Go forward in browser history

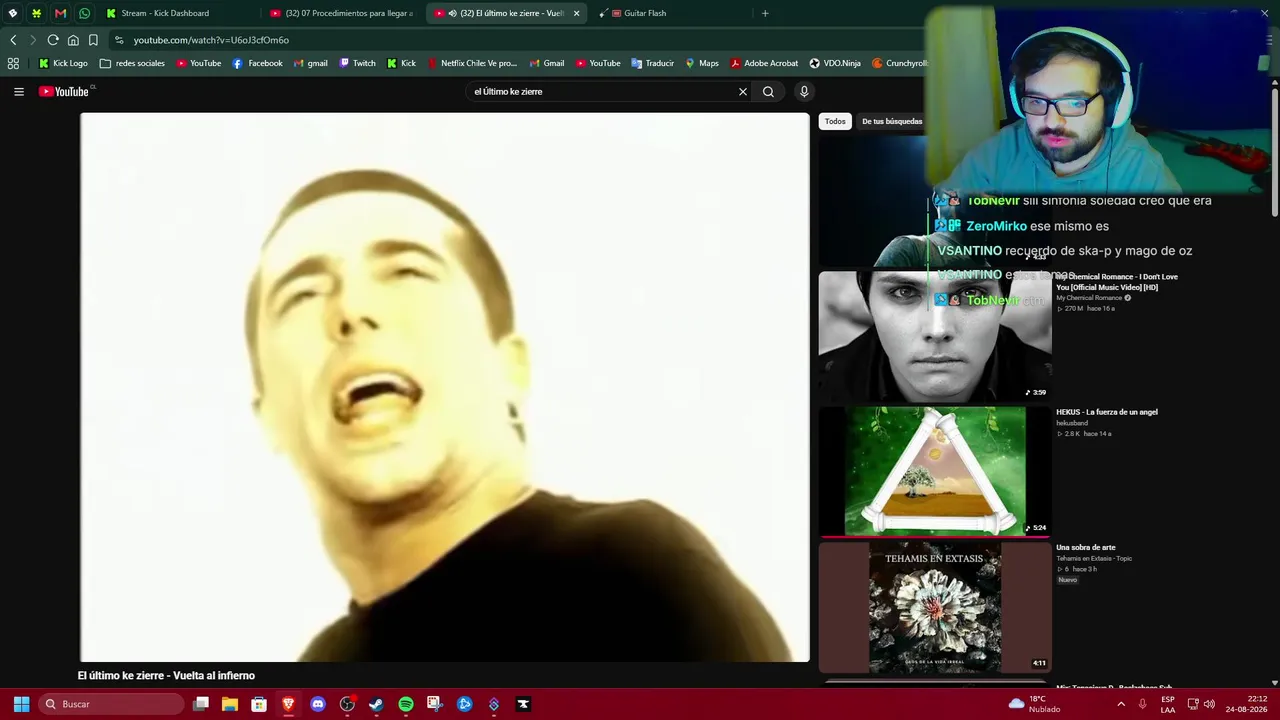(32, 40)
